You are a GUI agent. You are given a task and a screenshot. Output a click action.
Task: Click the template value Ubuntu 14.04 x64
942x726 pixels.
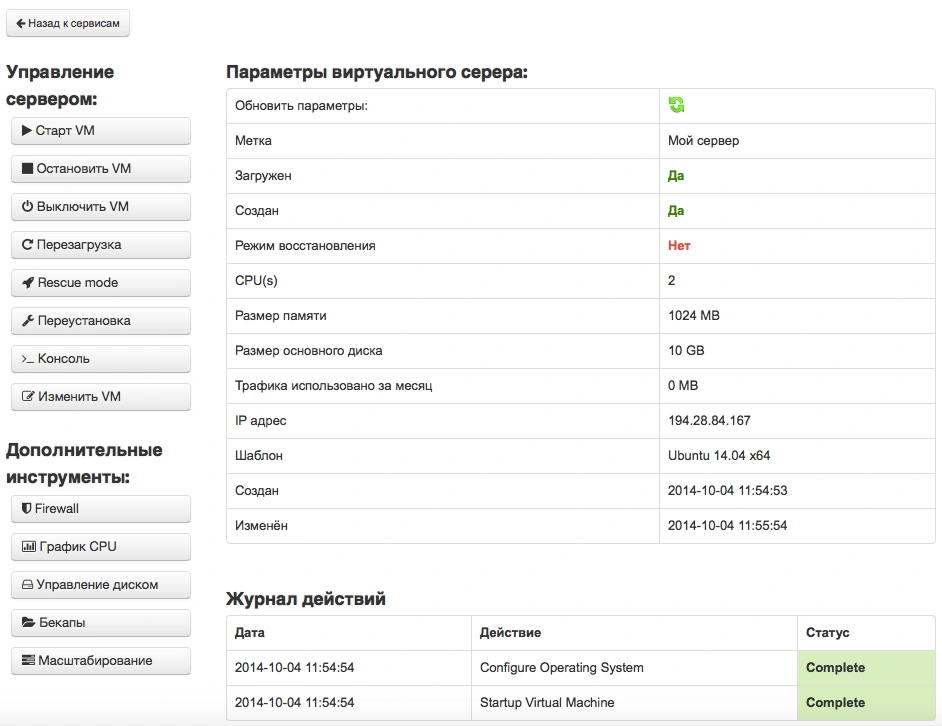[x=719, y=456]
